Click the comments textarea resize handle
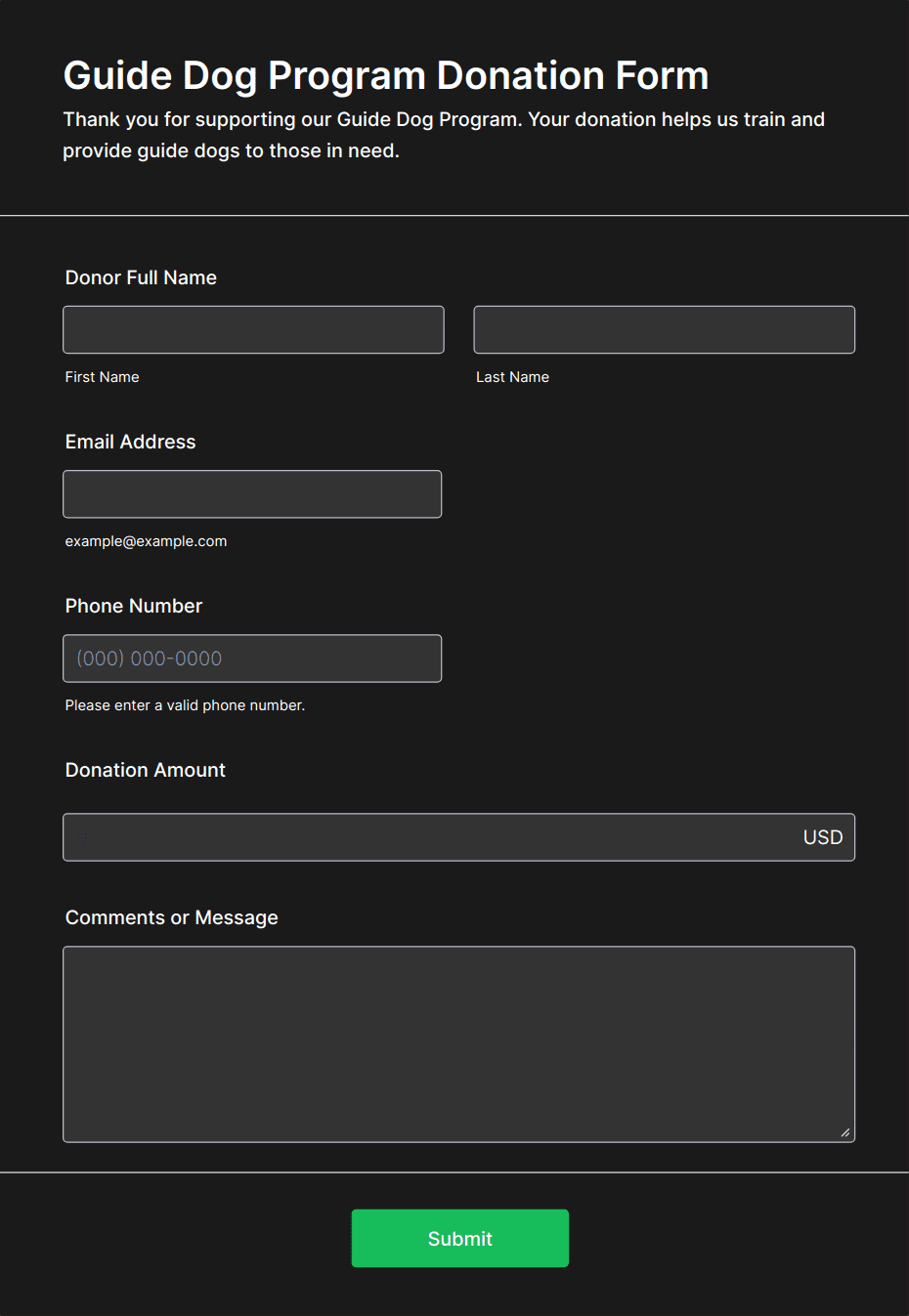The height and width of the screenshot is (1316, 909). pos(845,1132)
